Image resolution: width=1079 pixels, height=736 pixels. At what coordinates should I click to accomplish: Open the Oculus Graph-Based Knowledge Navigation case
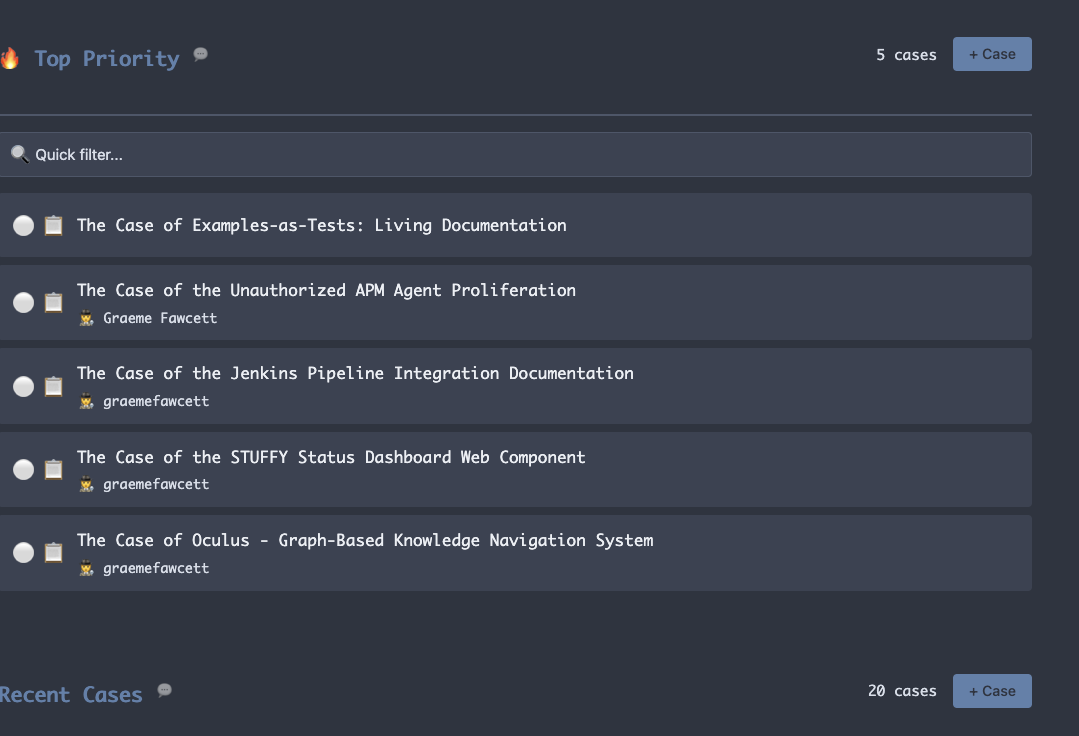pyautogui.click(x=365, y=541)
